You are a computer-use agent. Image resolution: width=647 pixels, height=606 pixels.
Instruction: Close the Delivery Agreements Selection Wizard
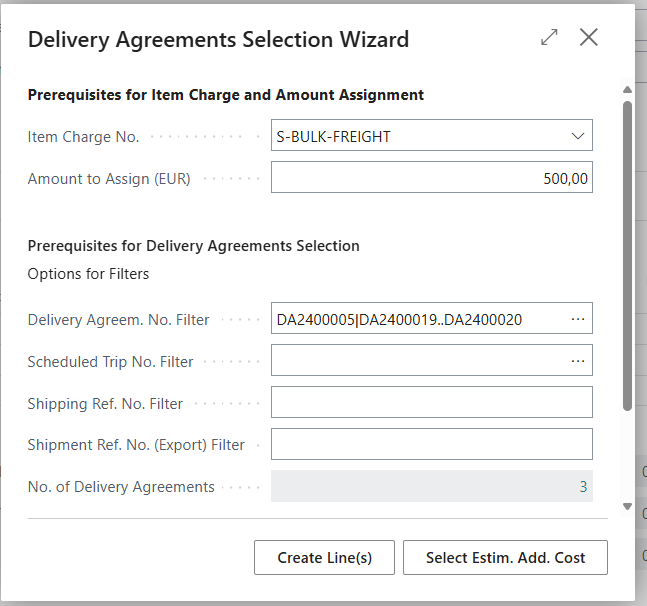tap(589, 38)
